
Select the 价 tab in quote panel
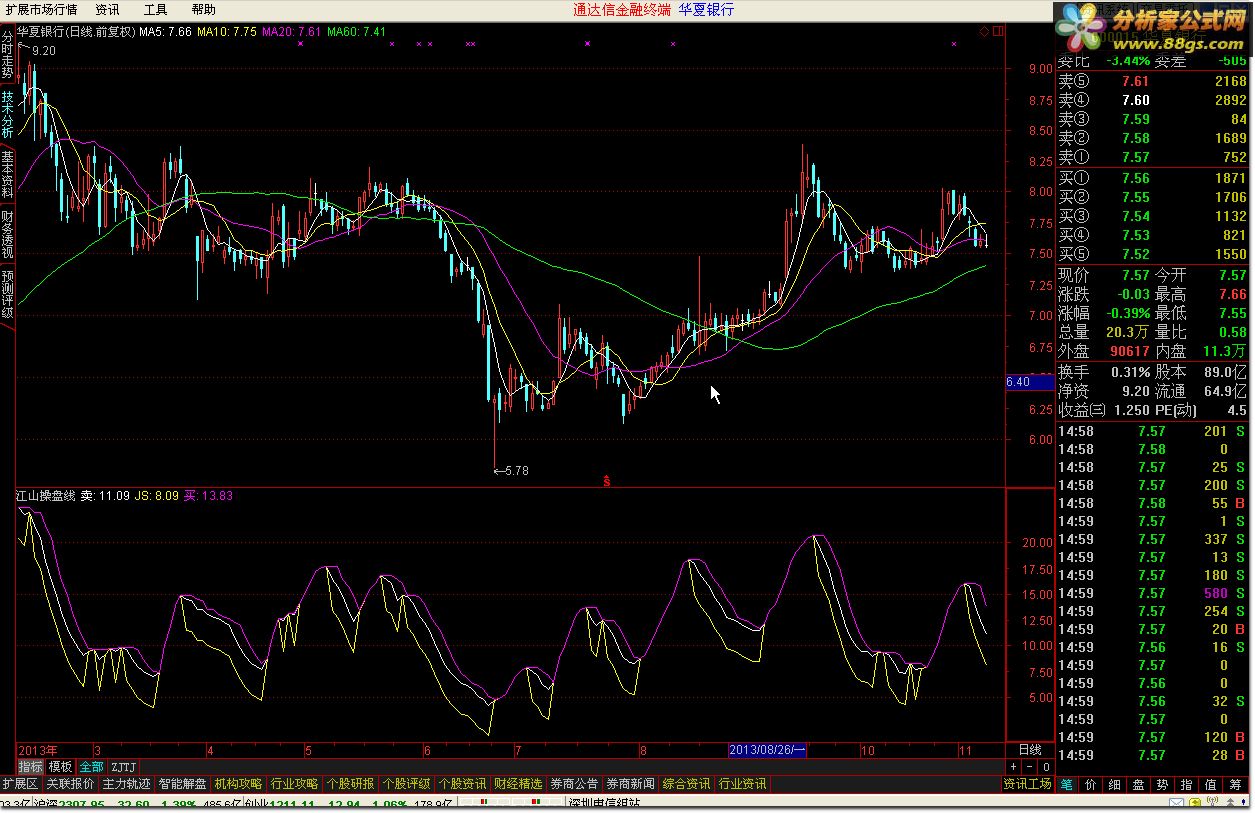1090,785
